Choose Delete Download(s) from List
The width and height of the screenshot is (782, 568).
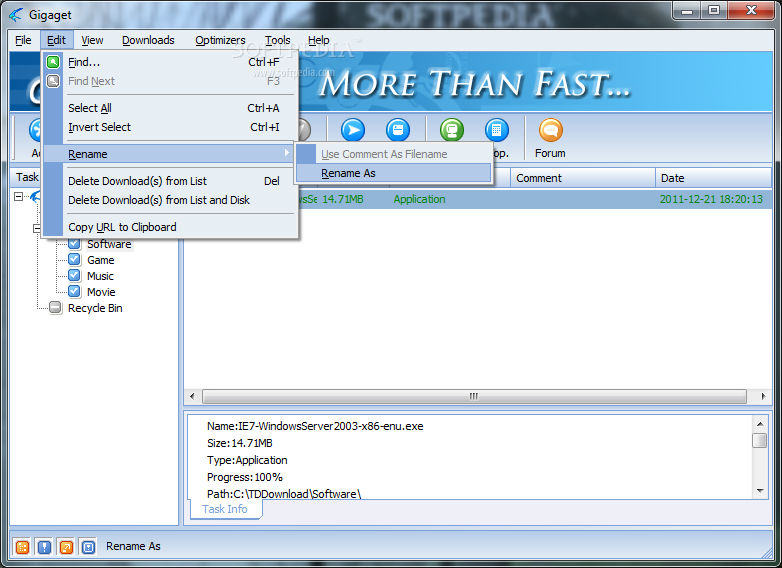click(171, 181)
